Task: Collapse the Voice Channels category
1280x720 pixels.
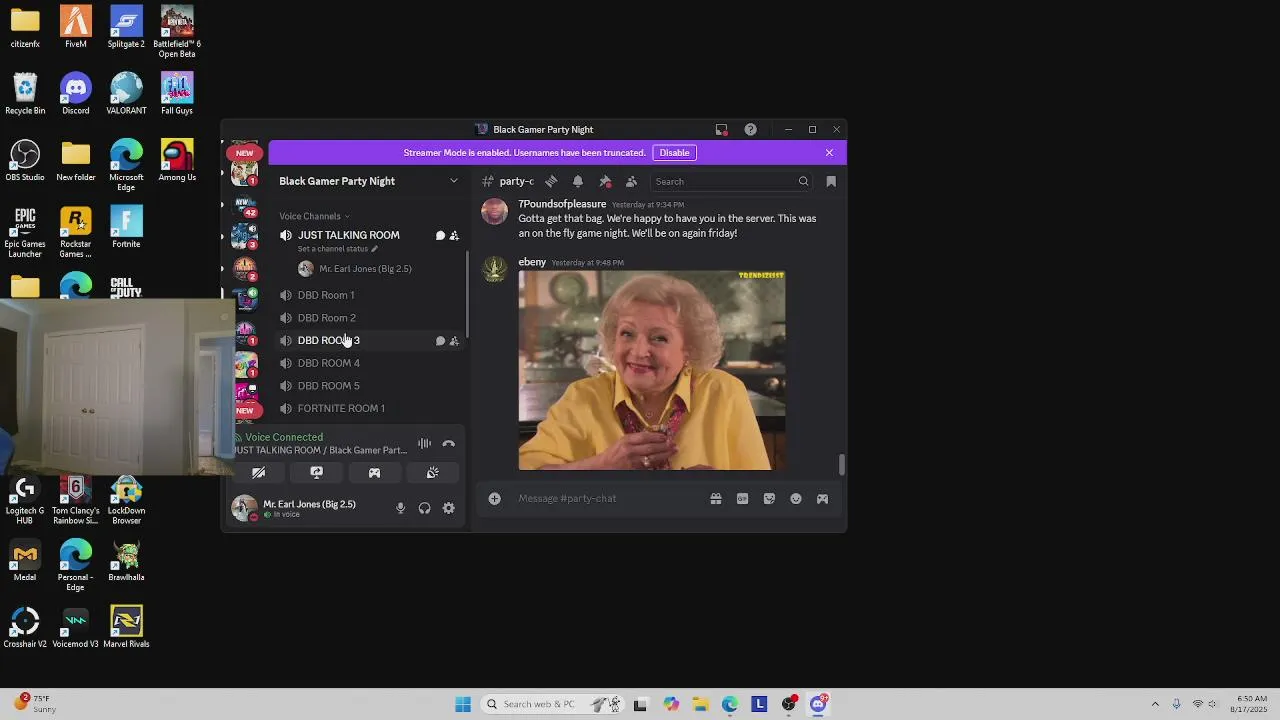Action: coord(315,216)
